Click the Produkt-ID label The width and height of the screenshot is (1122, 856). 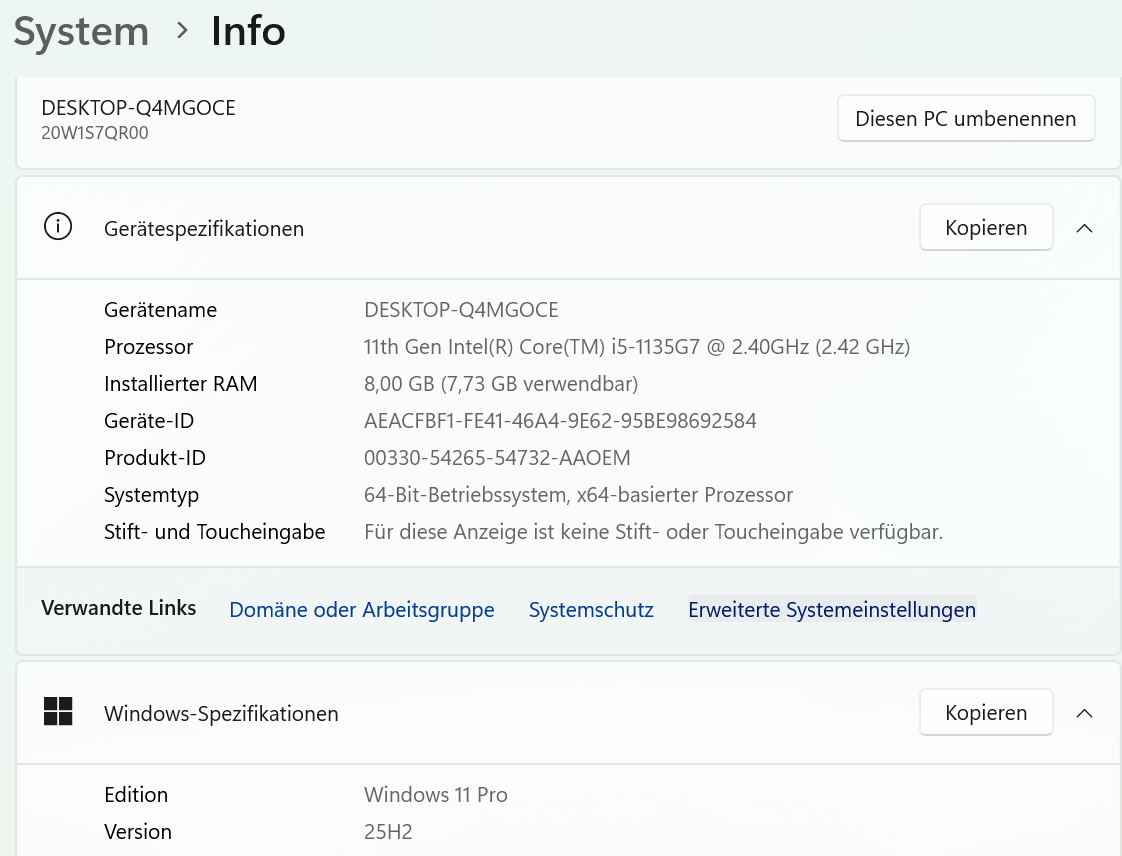tap(155, 458)
